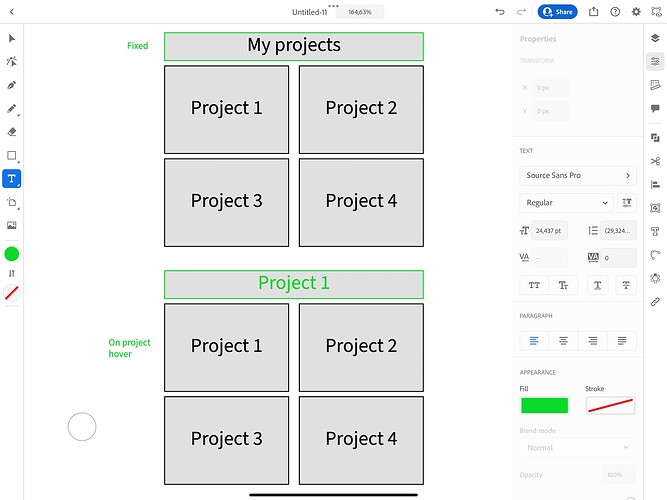Click the Place image tool
Viewport: 667px width, 500px height.
tap(12, 226)
